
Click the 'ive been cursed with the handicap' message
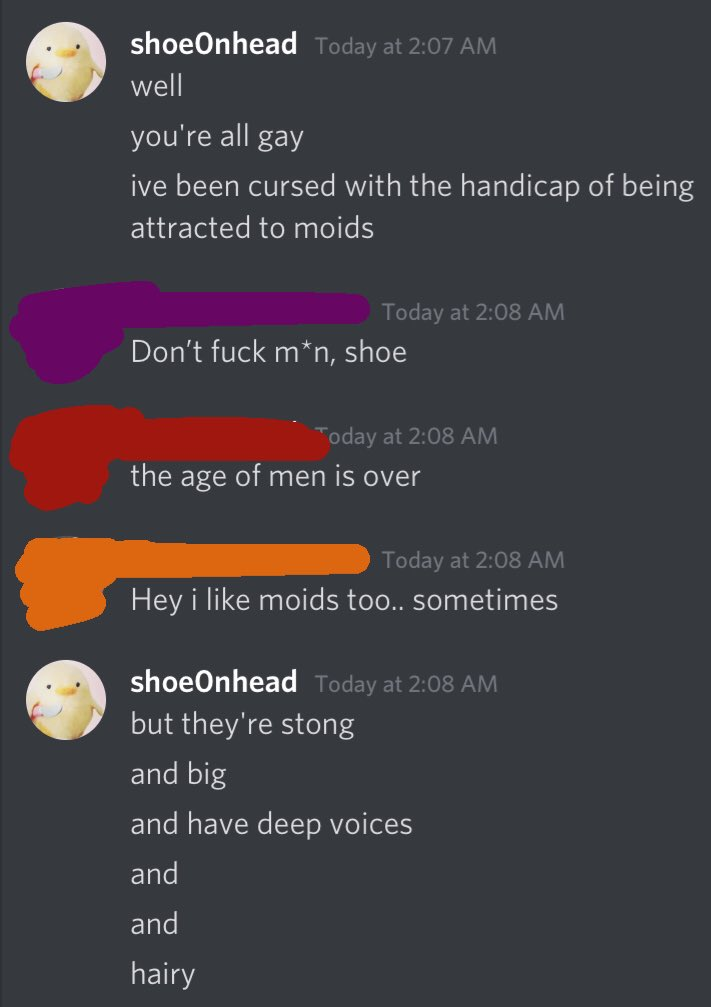pyautogui.click(x=412, y=207)
